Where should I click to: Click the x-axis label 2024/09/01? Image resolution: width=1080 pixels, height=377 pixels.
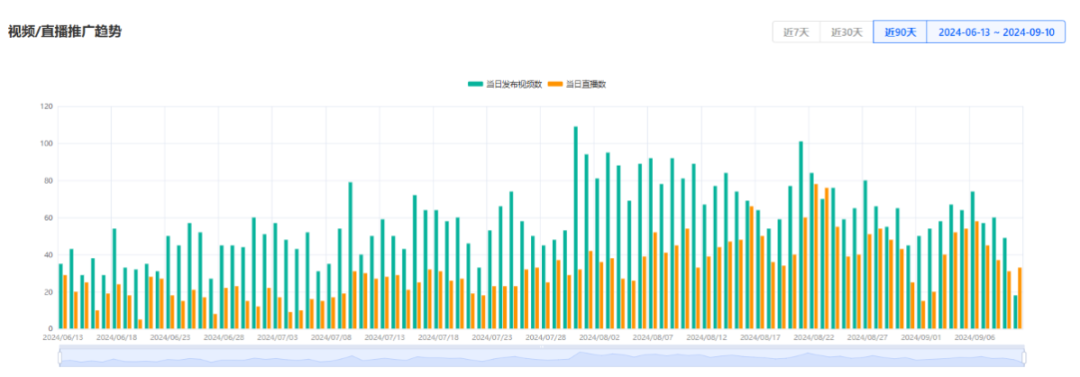click(x=921, y=338)
